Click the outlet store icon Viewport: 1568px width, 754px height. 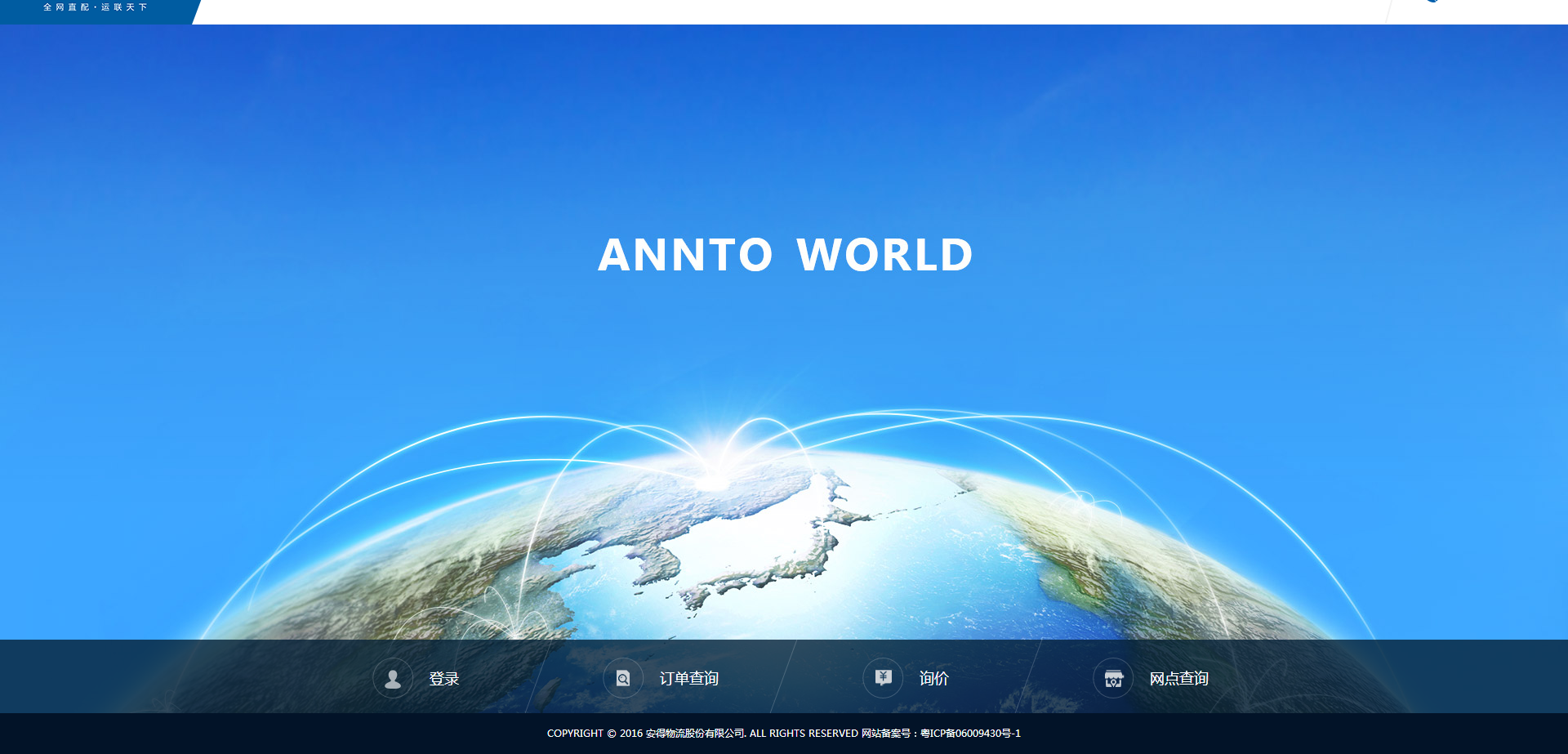point(1113,678)
